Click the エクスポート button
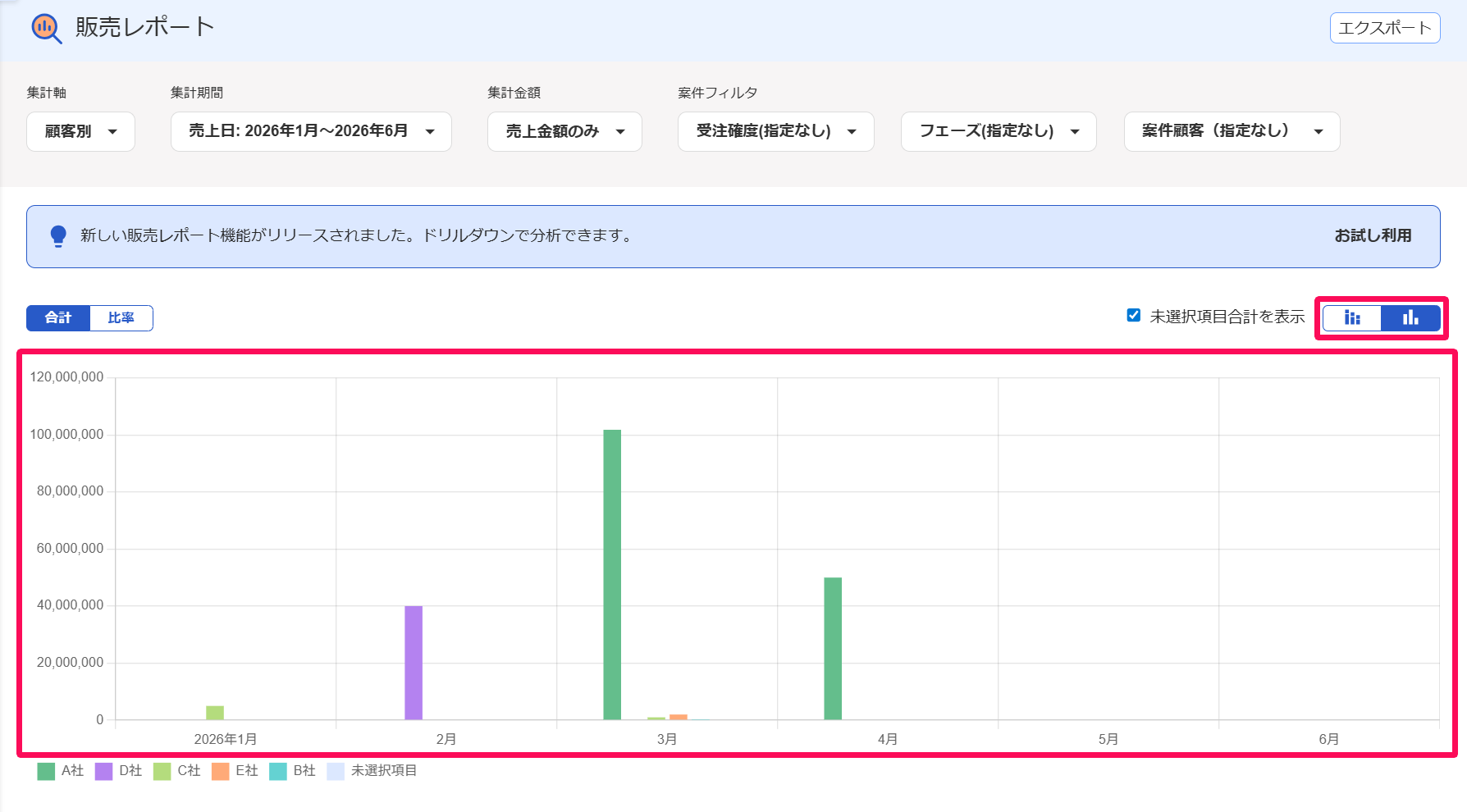This screenshot has width=1467, height=812. click(1385, 28)
